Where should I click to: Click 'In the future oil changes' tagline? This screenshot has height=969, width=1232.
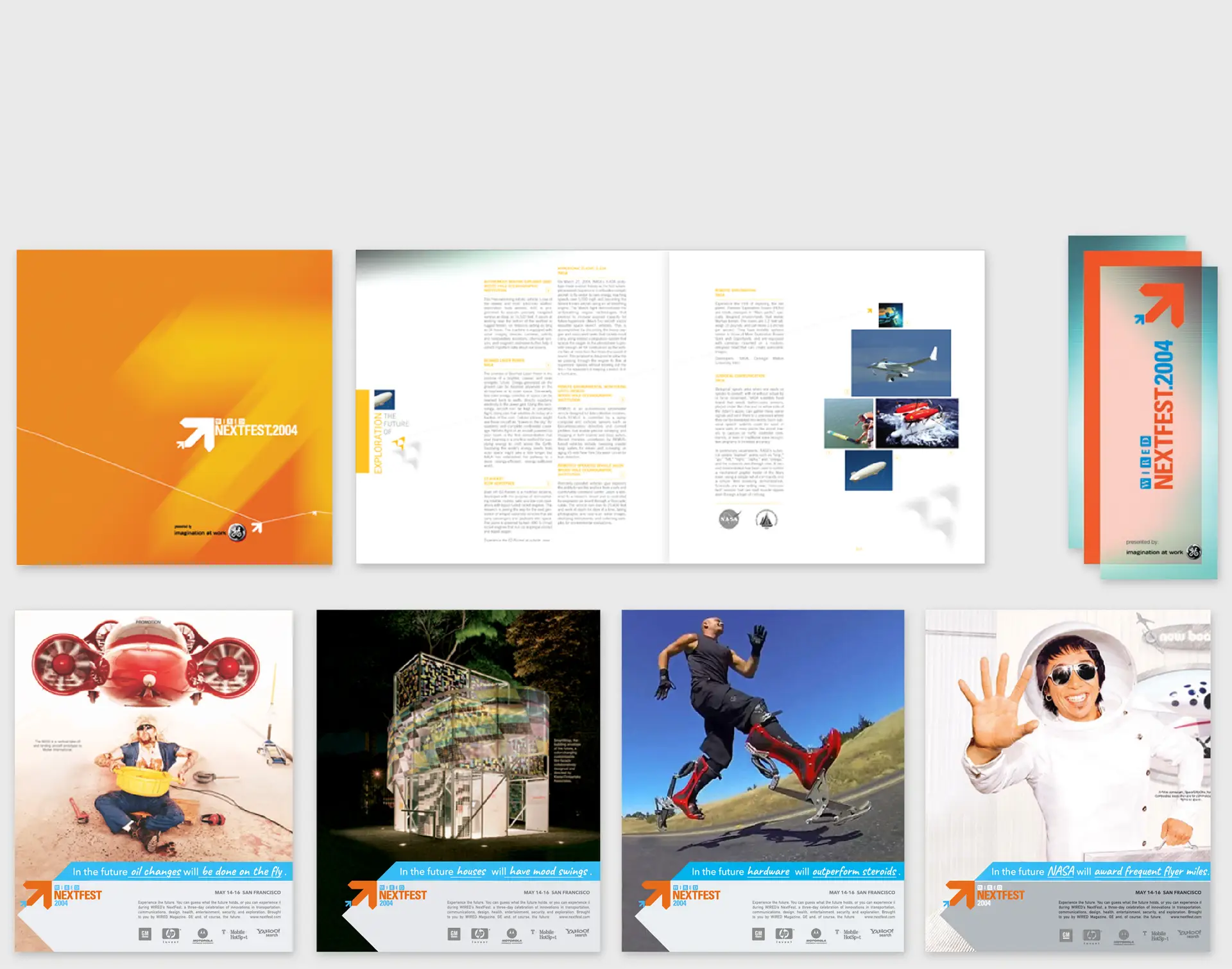[x=179, y=871]
